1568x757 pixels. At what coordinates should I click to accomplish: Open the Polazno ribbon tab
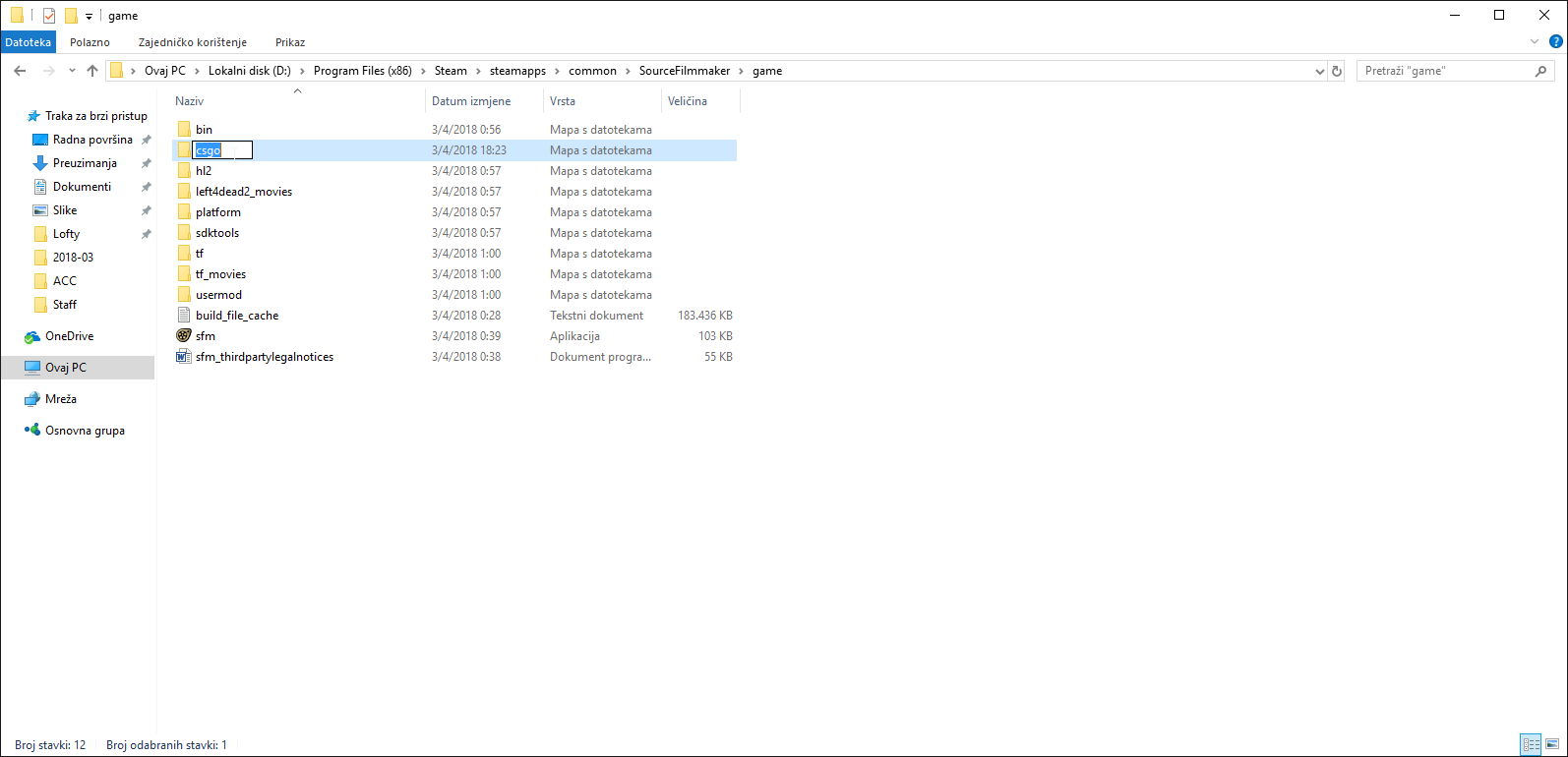coord(90,42)
